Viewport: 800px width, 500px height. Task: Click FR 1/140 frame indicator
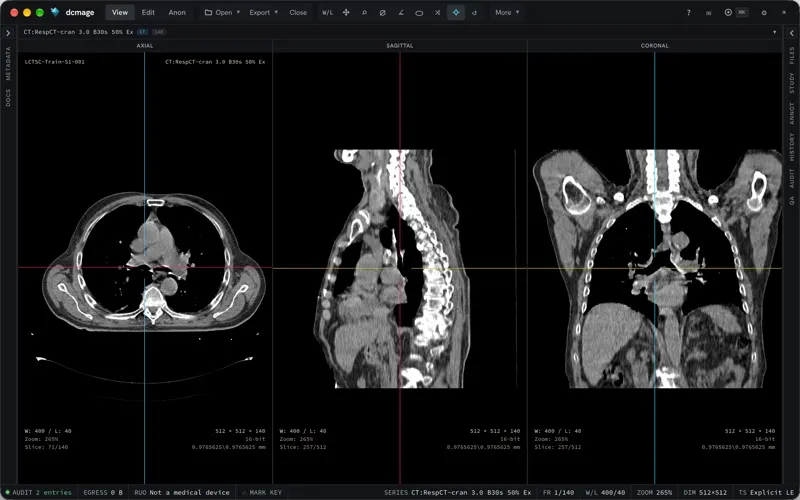tap(559, 492)
